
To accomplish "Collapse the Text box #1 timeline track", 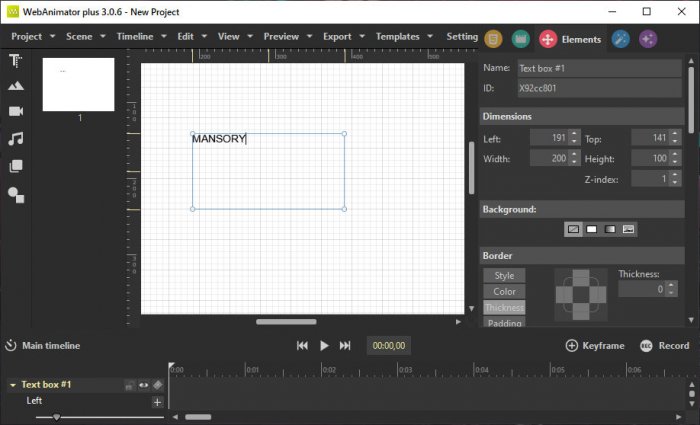I will [13, 385].
